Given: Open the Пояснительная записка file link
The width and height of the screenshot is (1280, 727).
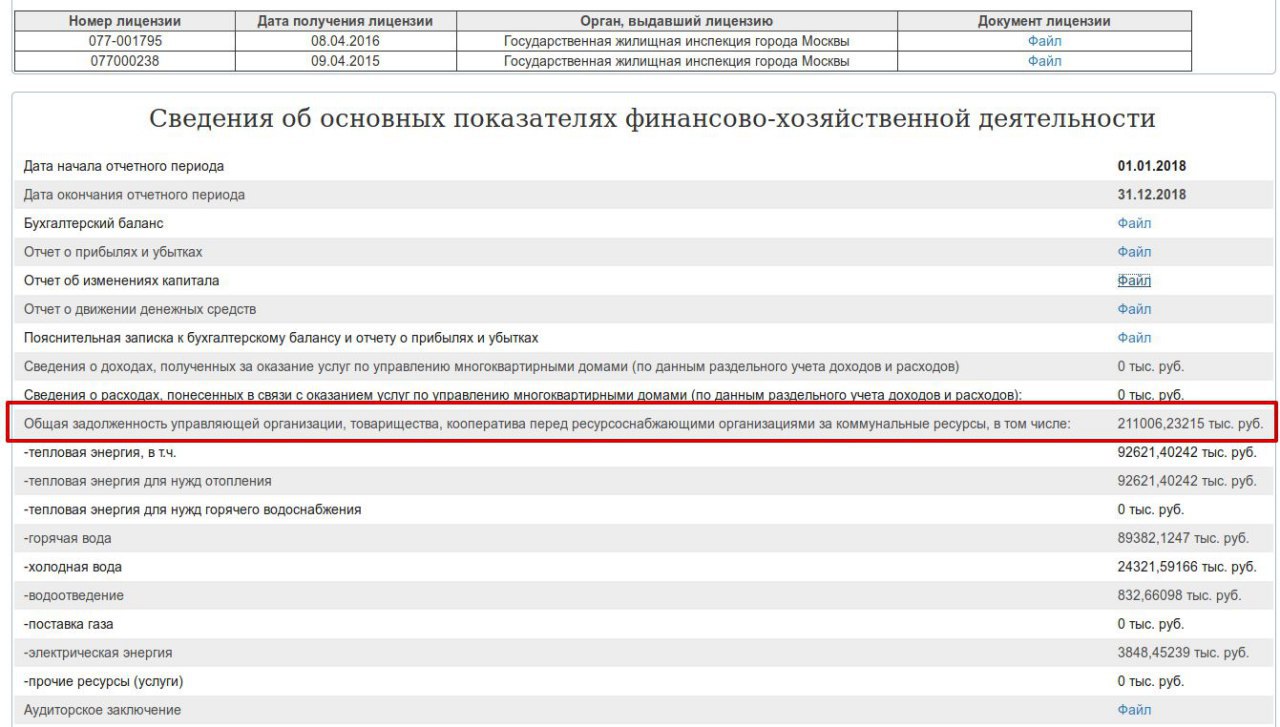Looking at the screenshot, I should (x=1134, y=338).
